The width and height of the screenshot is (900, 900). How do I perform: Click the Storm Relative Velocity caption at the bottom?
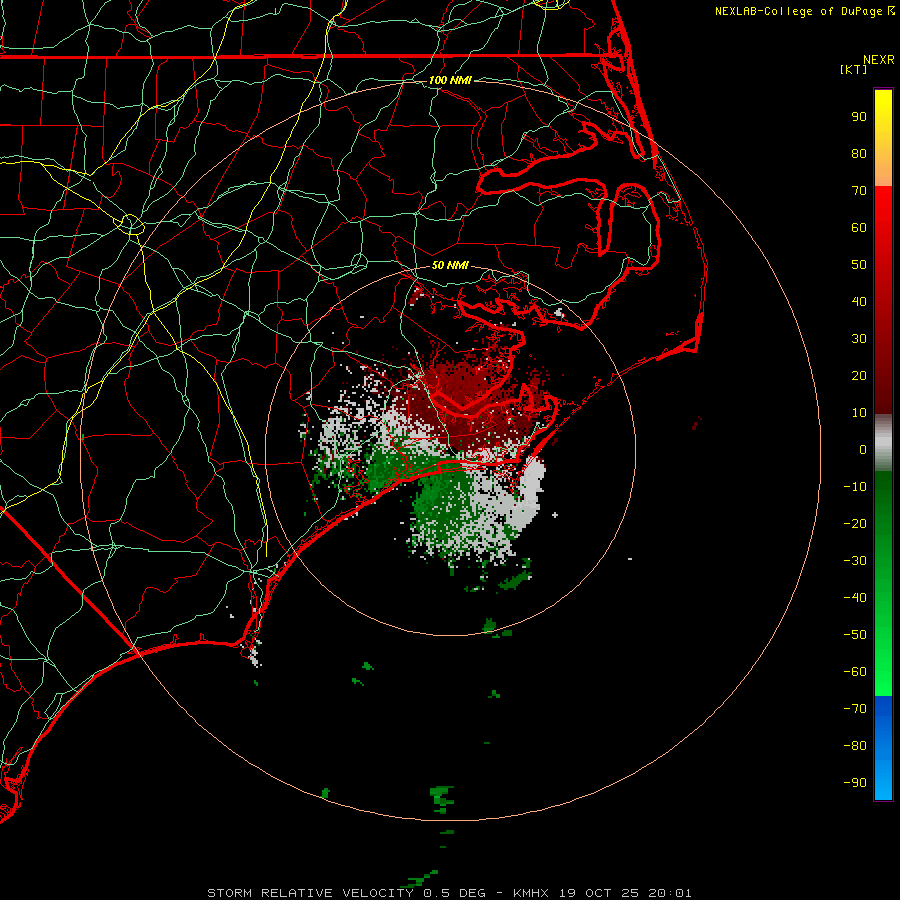click(449, 893)
